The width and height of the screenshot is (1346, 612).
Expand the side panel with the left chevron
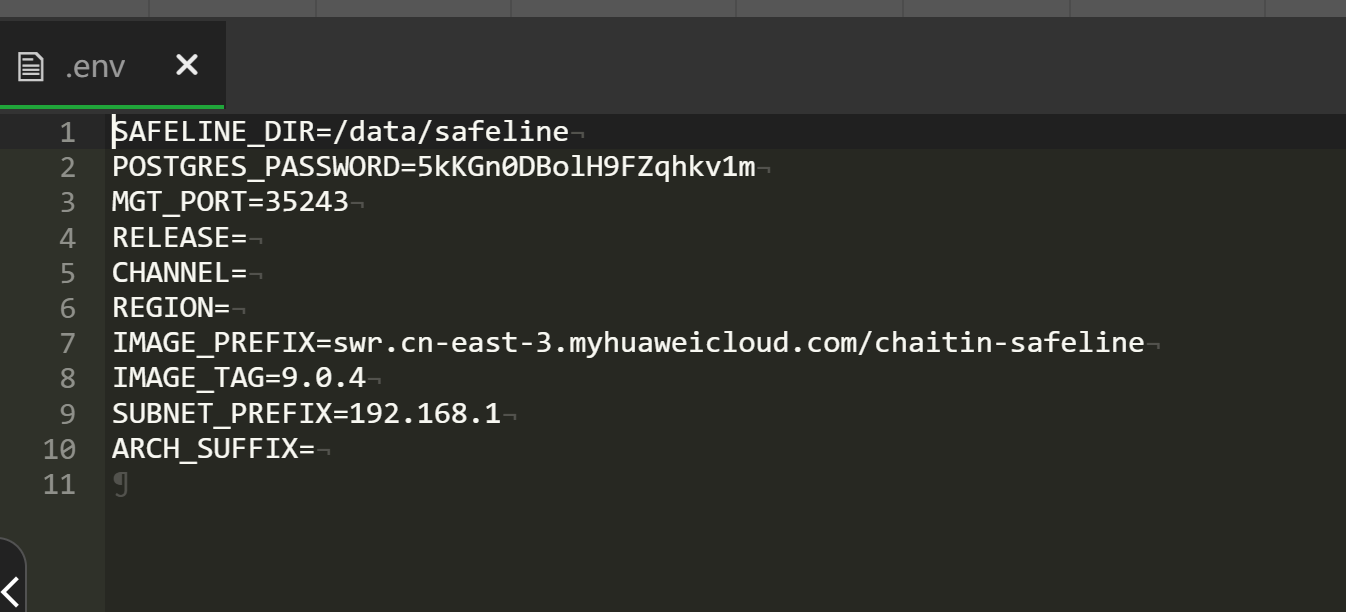(11, 589)
